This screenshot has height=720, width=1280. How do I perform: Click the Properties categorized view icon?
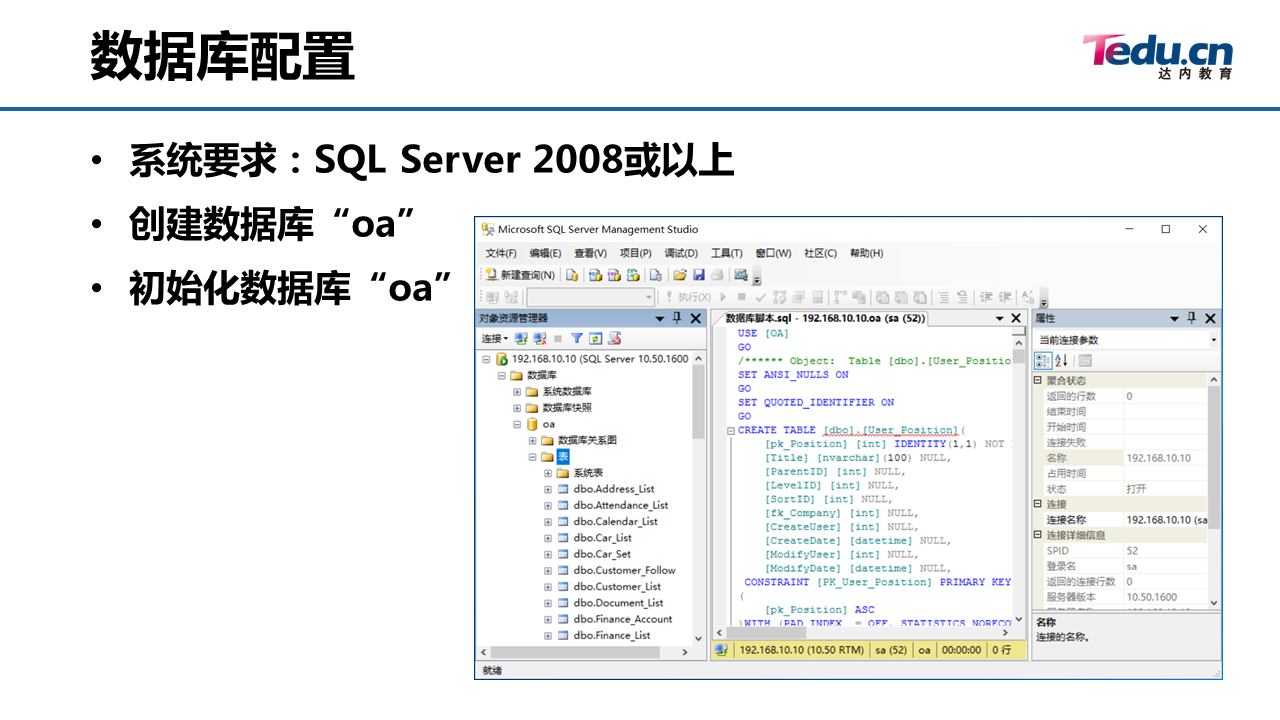[1043, 361]
